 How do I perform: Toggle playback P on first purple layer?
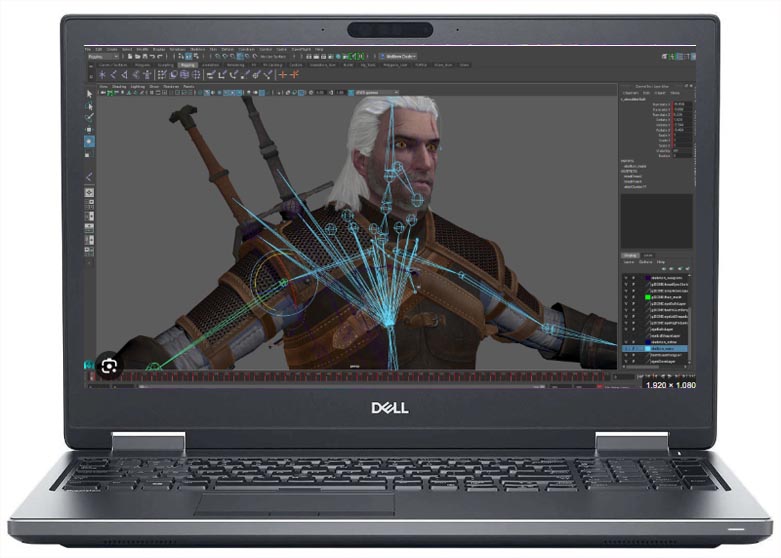(634, 278)
